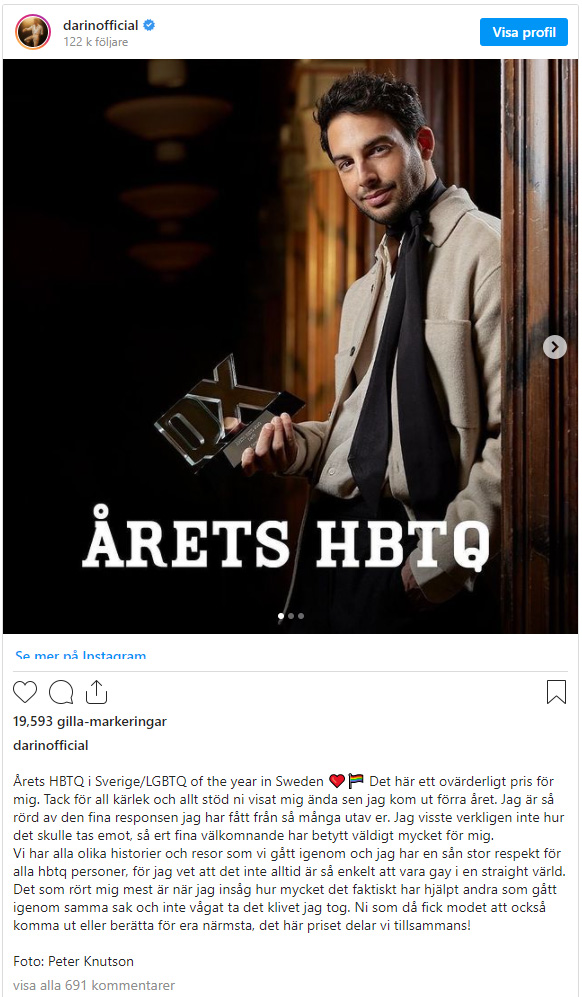The image size is (582, 997).
Task: Click the rainbow flag emoji in caption
Action: [356, 781]
